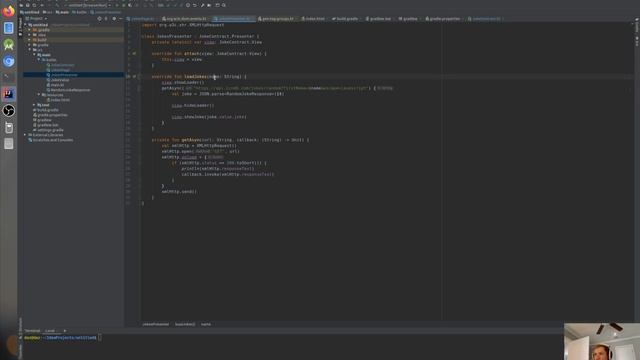Collapse the kotlin folder arrow
This screenshot has width=640, height=360.
(39, 60)
